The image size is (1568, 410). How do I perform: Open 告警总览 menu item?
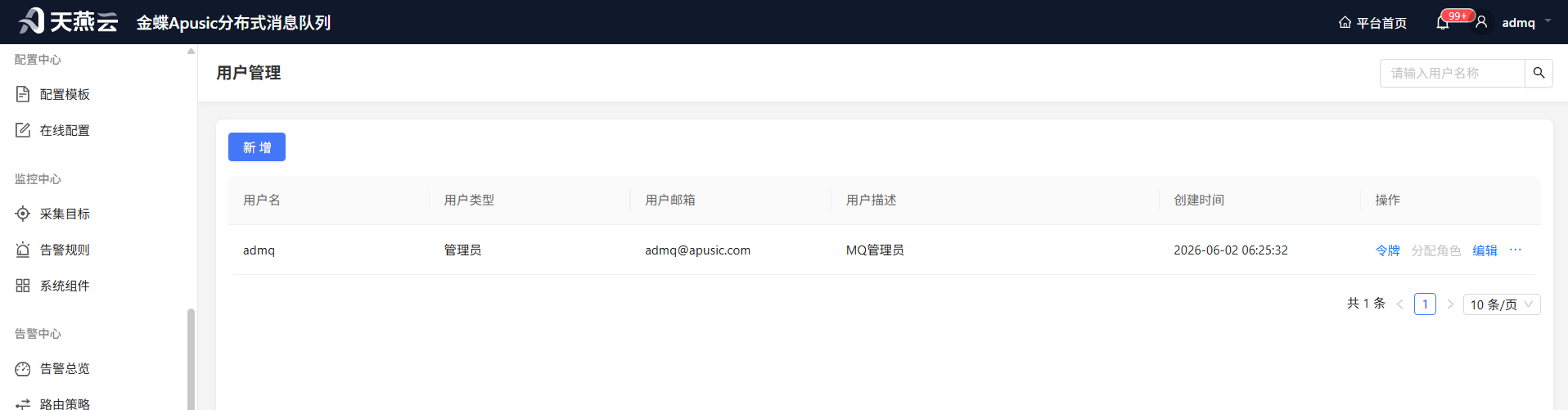[x=98, y=368]
